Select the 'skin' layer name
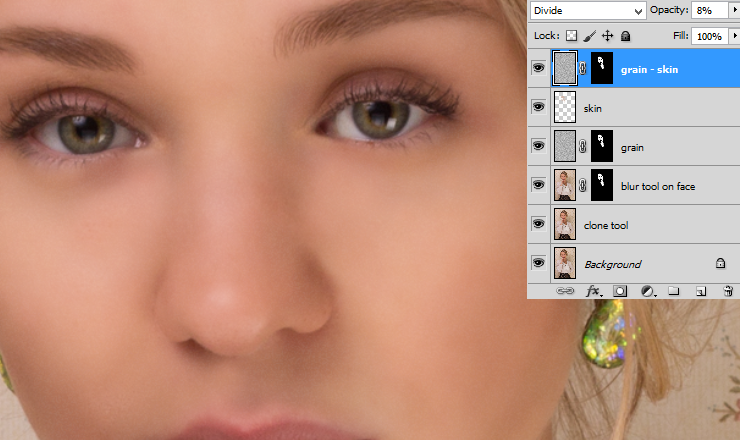The height and width of the screenshot is (440, 740). (x=592, y=109)
